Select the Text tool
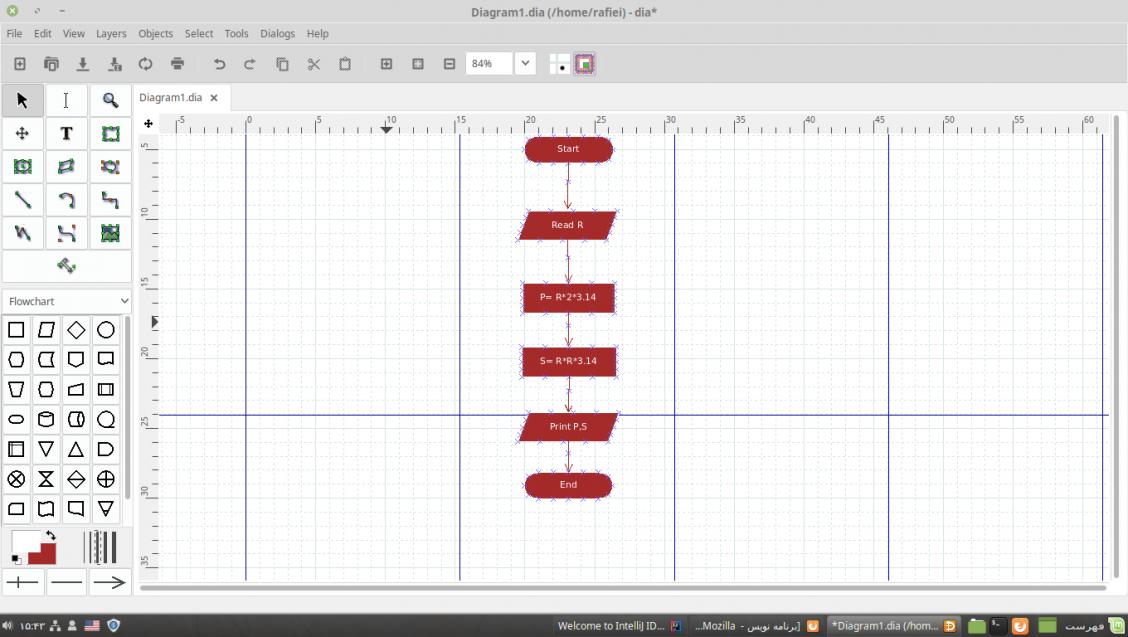The width and height of the screenshot is (1128, 637). (66, 133)
